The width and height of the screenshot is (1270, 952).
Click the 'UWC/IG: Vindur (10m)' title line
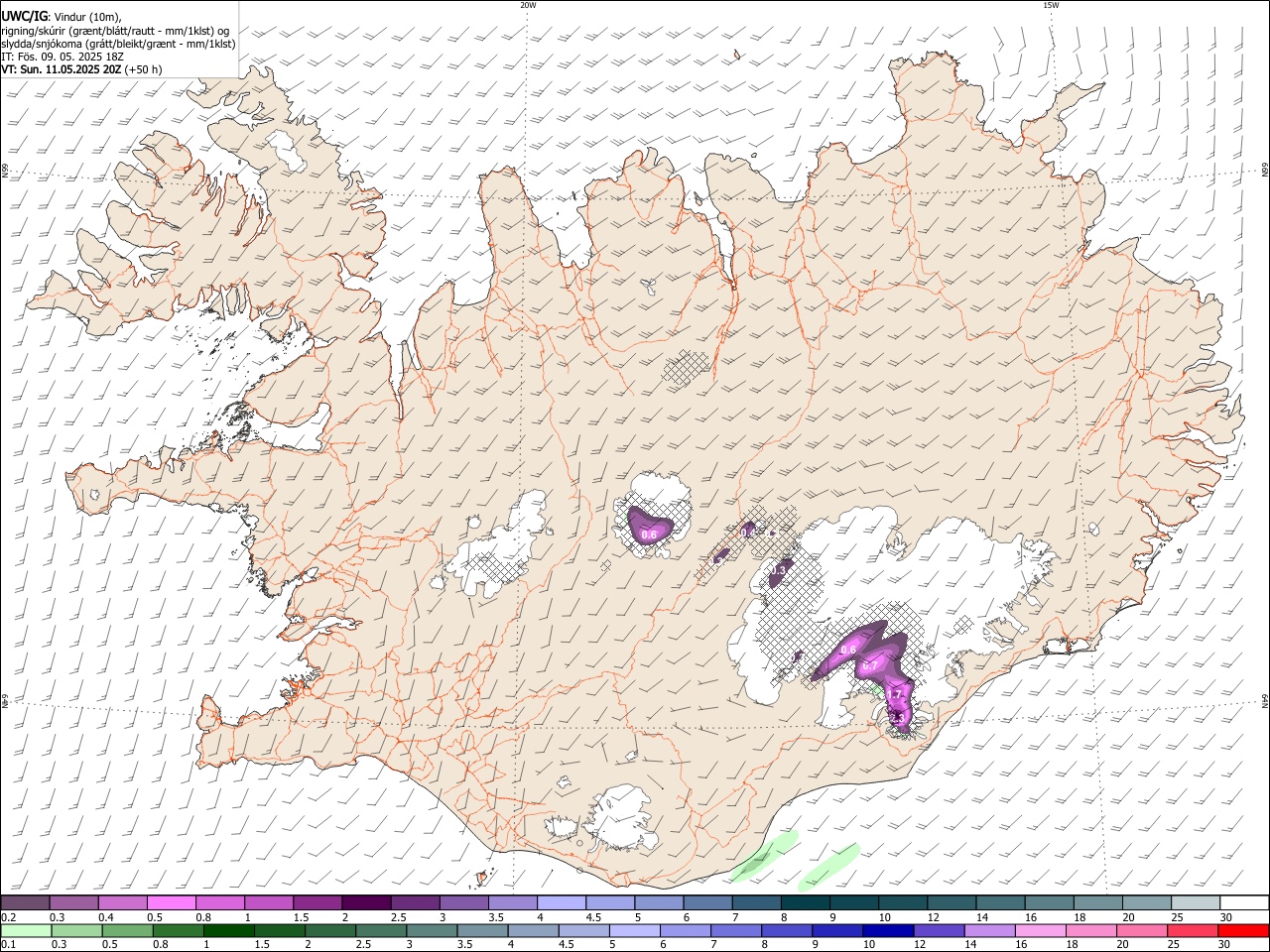pos(62,16)
